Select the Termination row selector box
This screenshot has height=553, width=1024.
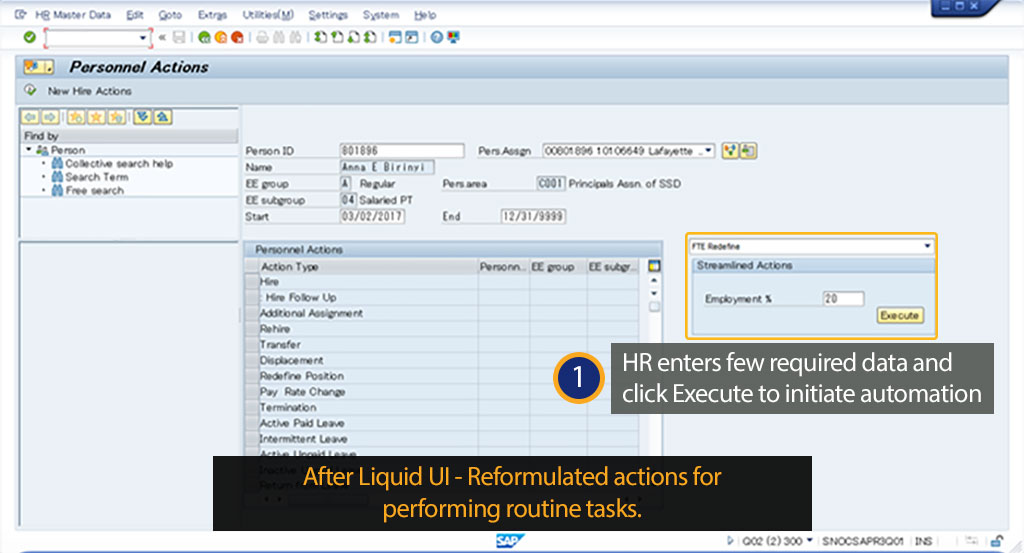click(251, 408)
